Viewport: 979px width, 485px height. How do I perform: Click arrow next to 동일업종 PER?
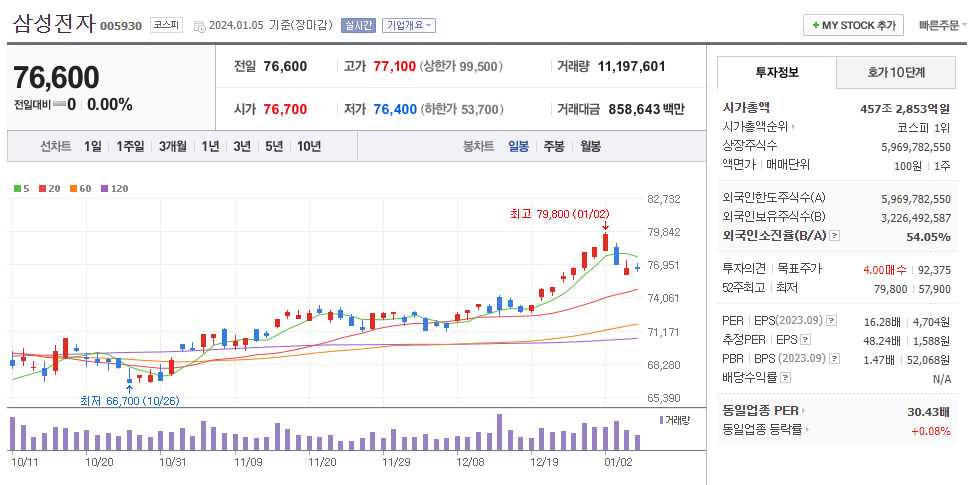(x=803, y=411)
